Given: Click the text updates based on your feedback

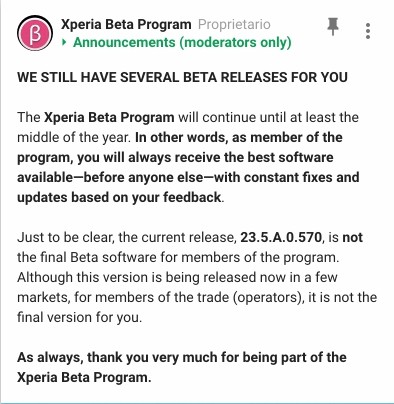Looking at the screenshot, I should [119, 197].
